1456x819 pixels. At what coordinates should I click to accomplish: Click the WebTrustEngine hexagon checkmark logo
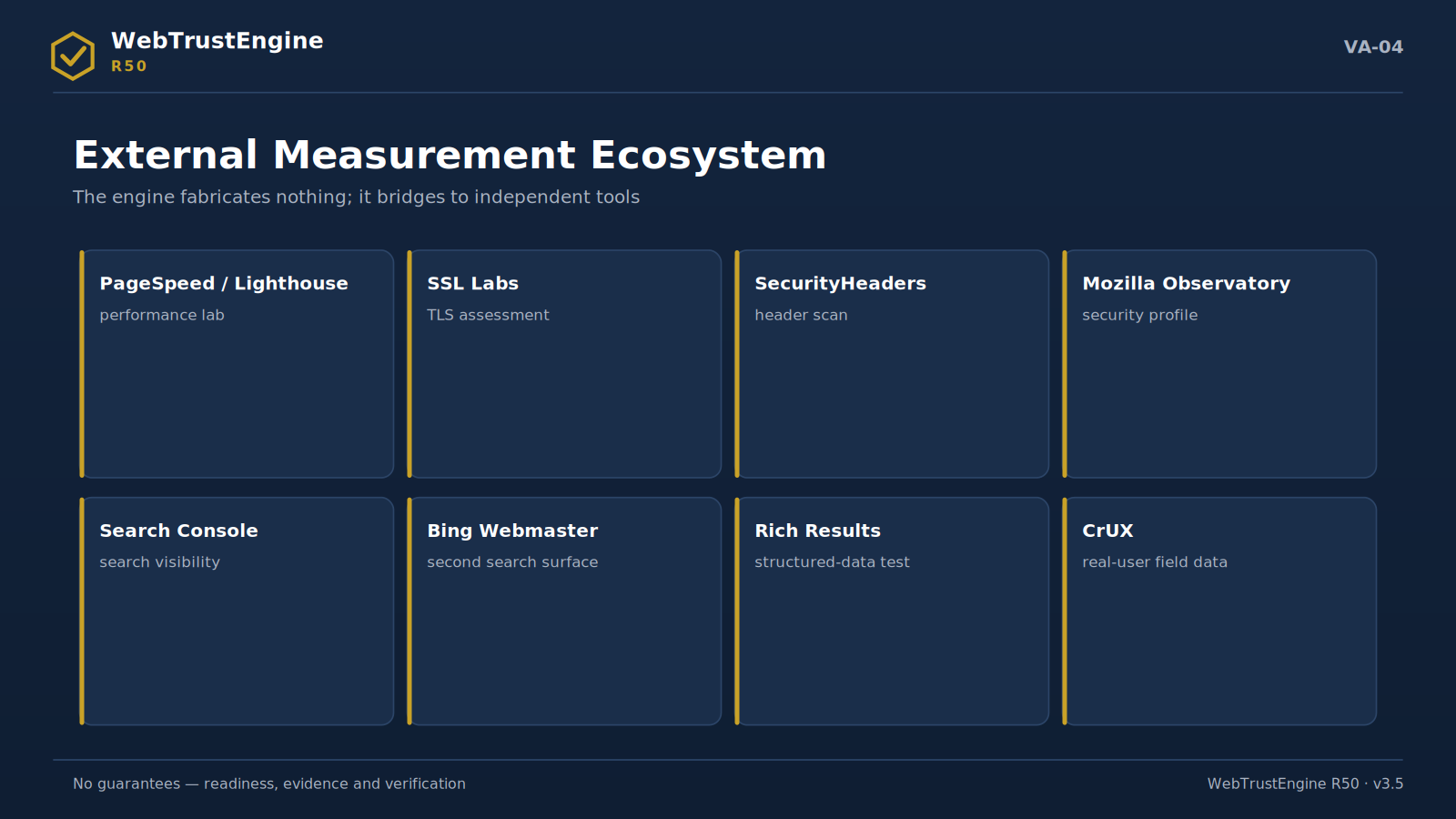pos(73,56)
